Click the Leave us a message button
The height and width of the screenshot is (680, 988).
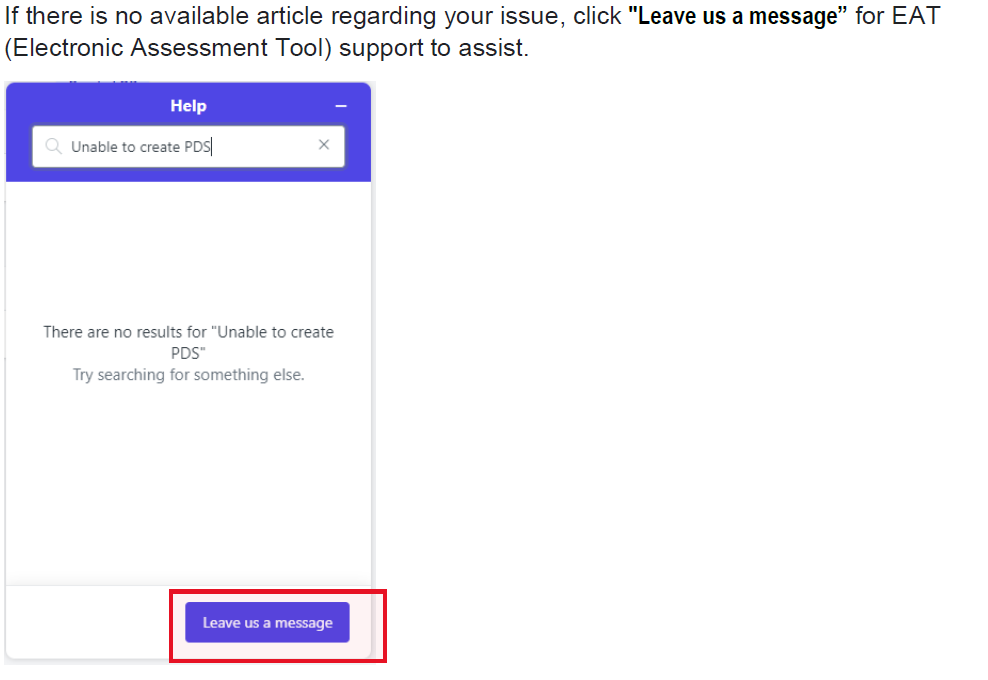[267, 622]
